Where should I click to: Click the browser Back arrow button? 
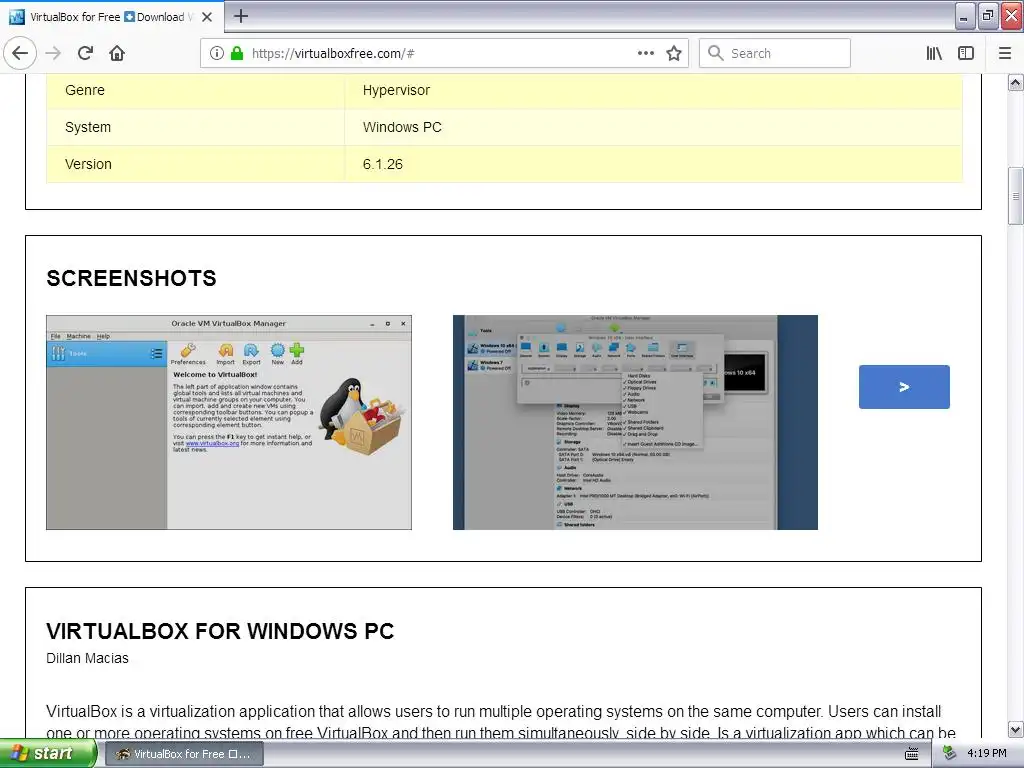click(x=20, y=53)
